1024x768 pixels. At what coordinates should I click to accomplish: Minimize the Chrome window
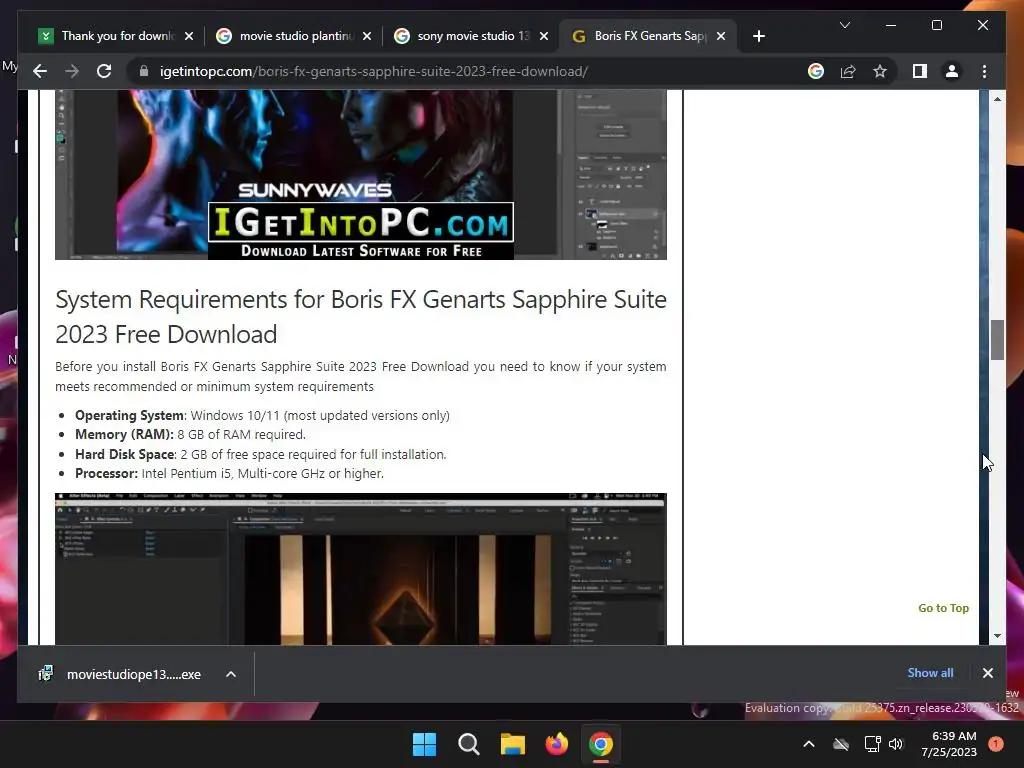891,25
